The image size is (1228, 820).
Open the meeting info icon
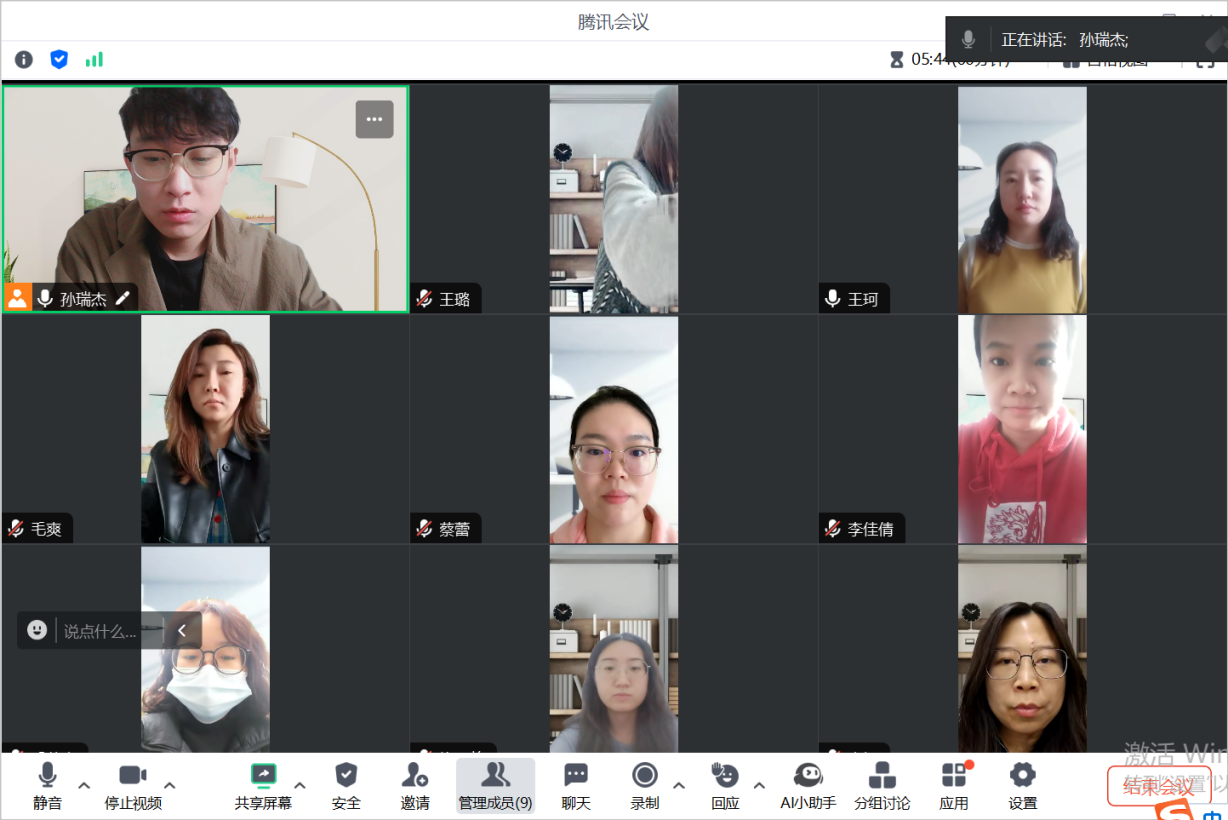[x=24, y=60]
